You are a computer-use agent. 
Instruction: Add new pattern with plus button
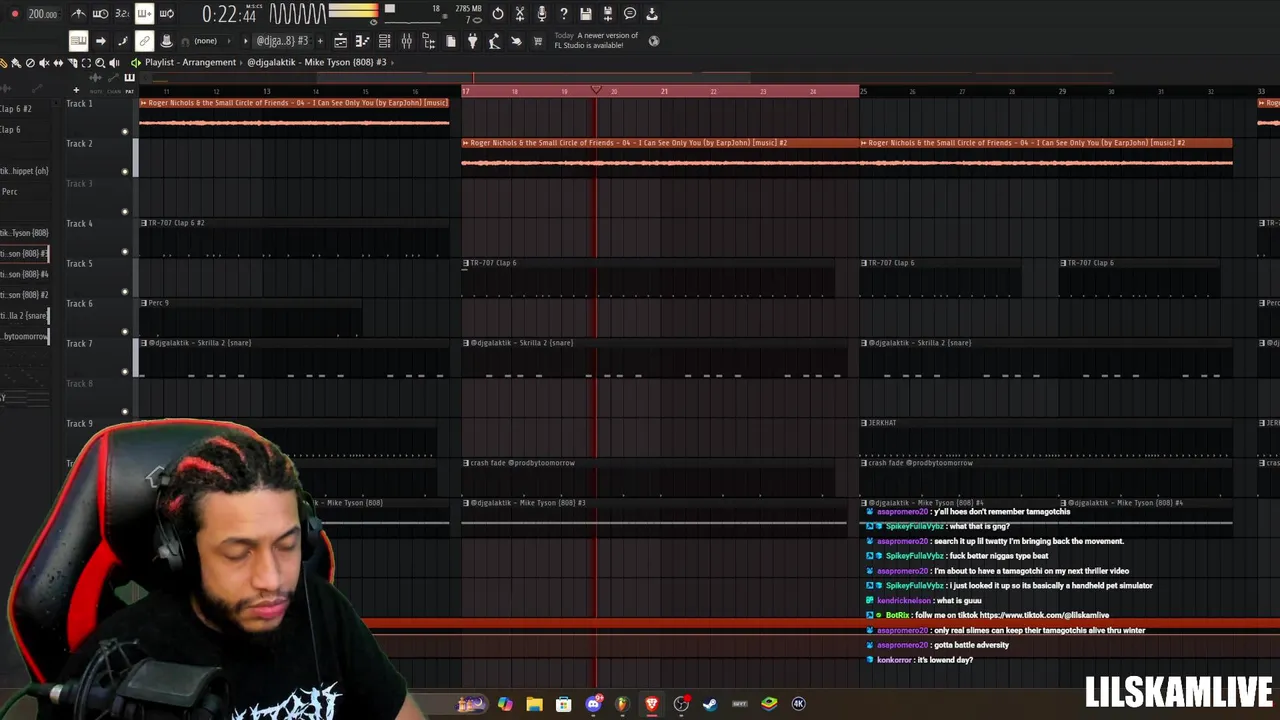[320, 41]
